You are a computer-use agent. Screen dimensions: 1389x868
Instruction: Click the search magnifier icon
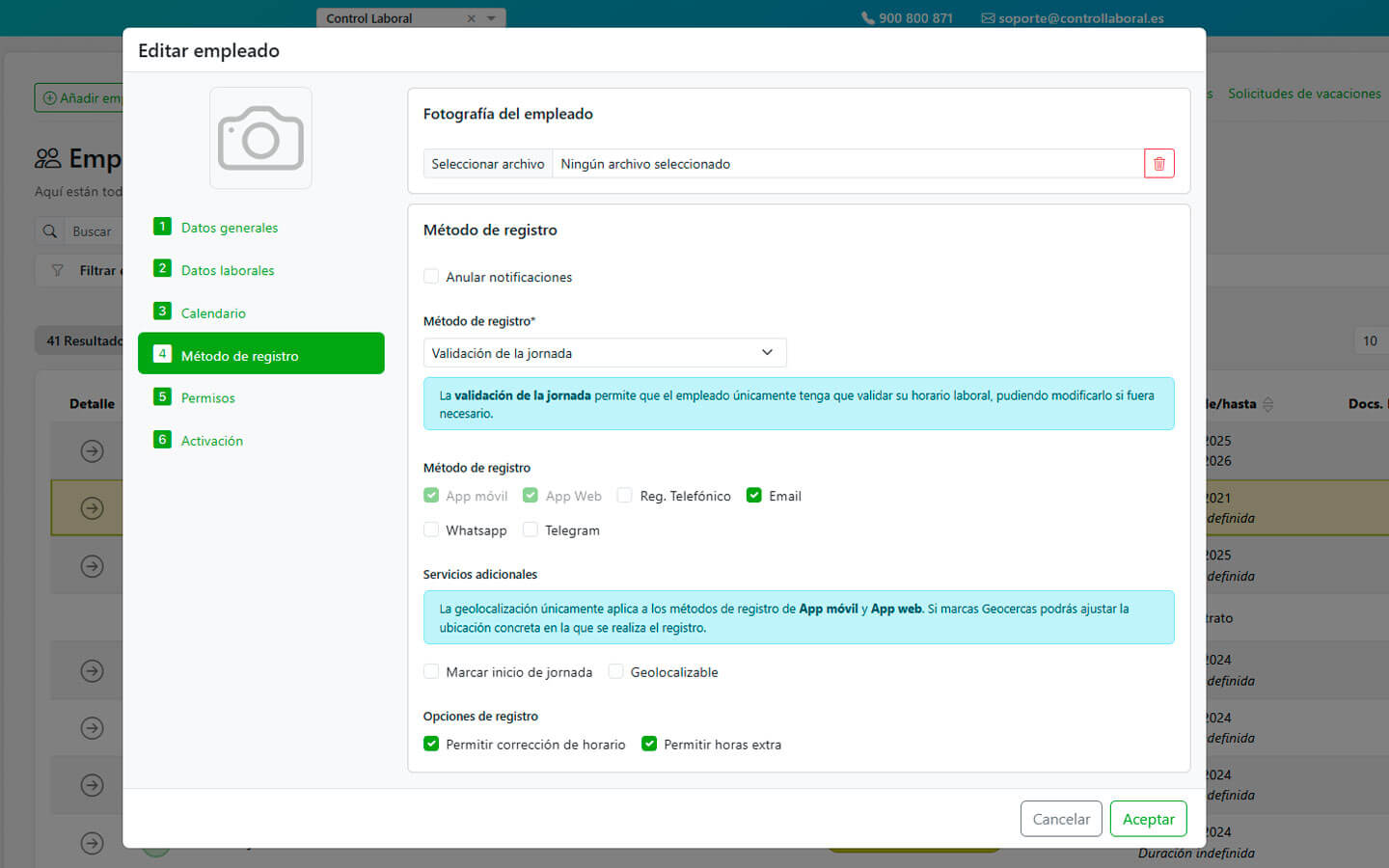tap(50, 231)
